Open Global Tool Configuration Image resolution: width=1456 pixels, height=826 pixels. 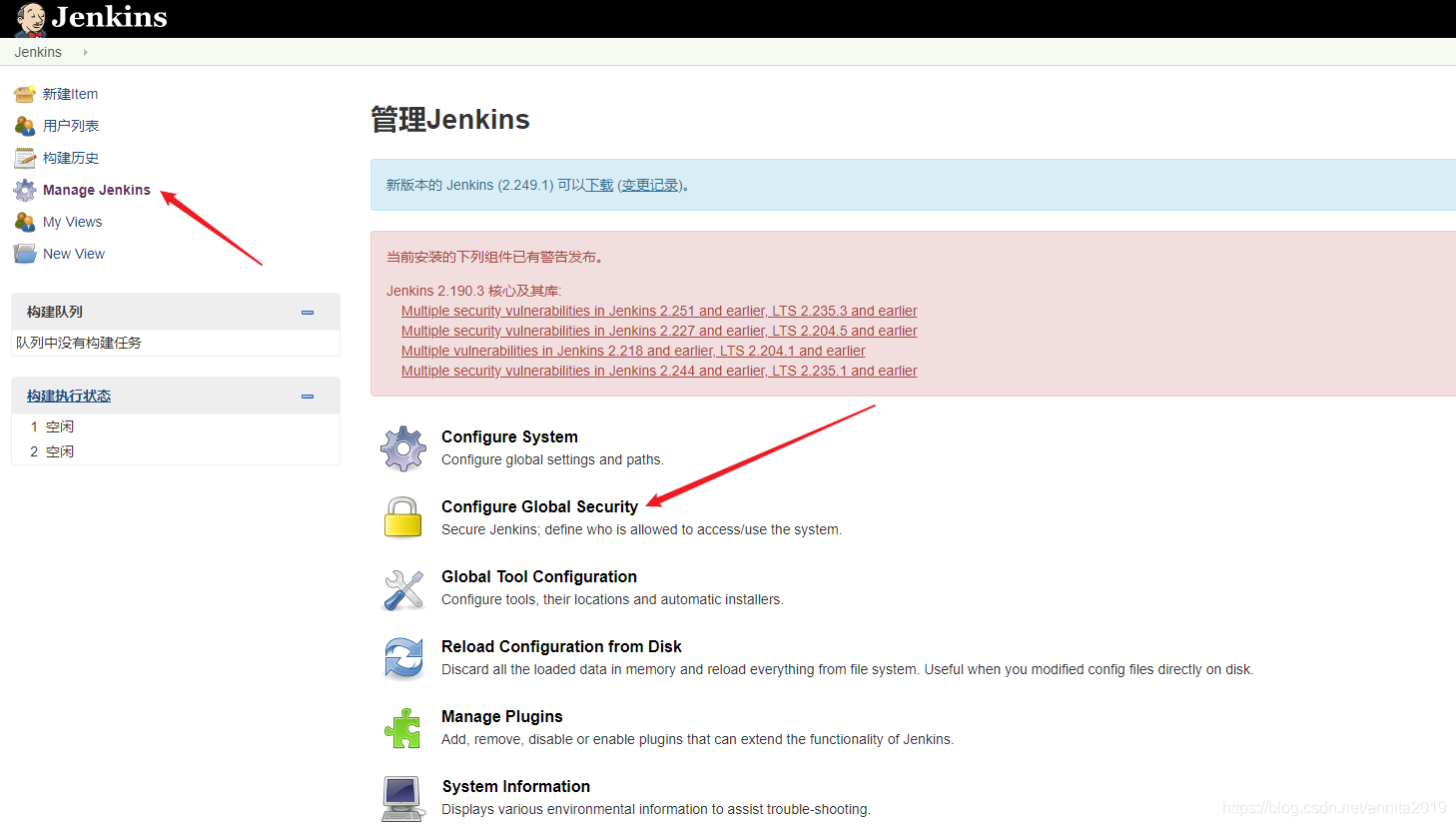click(x=539, y=576)
